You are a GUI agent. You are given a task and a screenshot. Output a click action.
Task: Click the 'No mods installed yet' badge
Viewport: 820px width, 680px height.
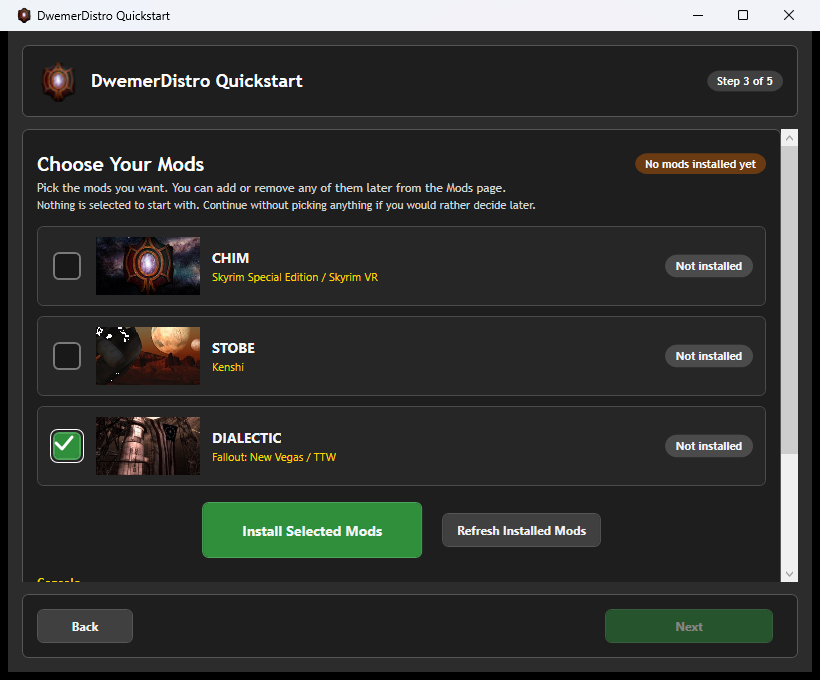click(x=700, y=164)
